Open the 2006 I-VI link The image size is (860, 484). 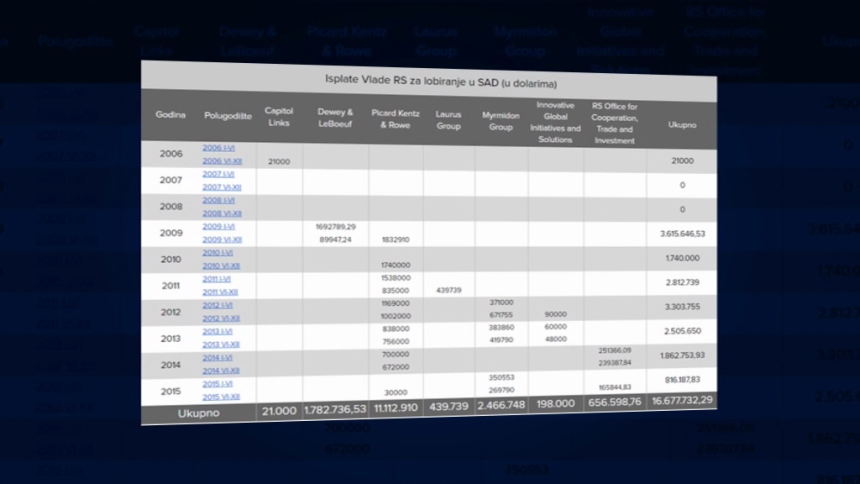pyautogui.click(x=219, y=148)
